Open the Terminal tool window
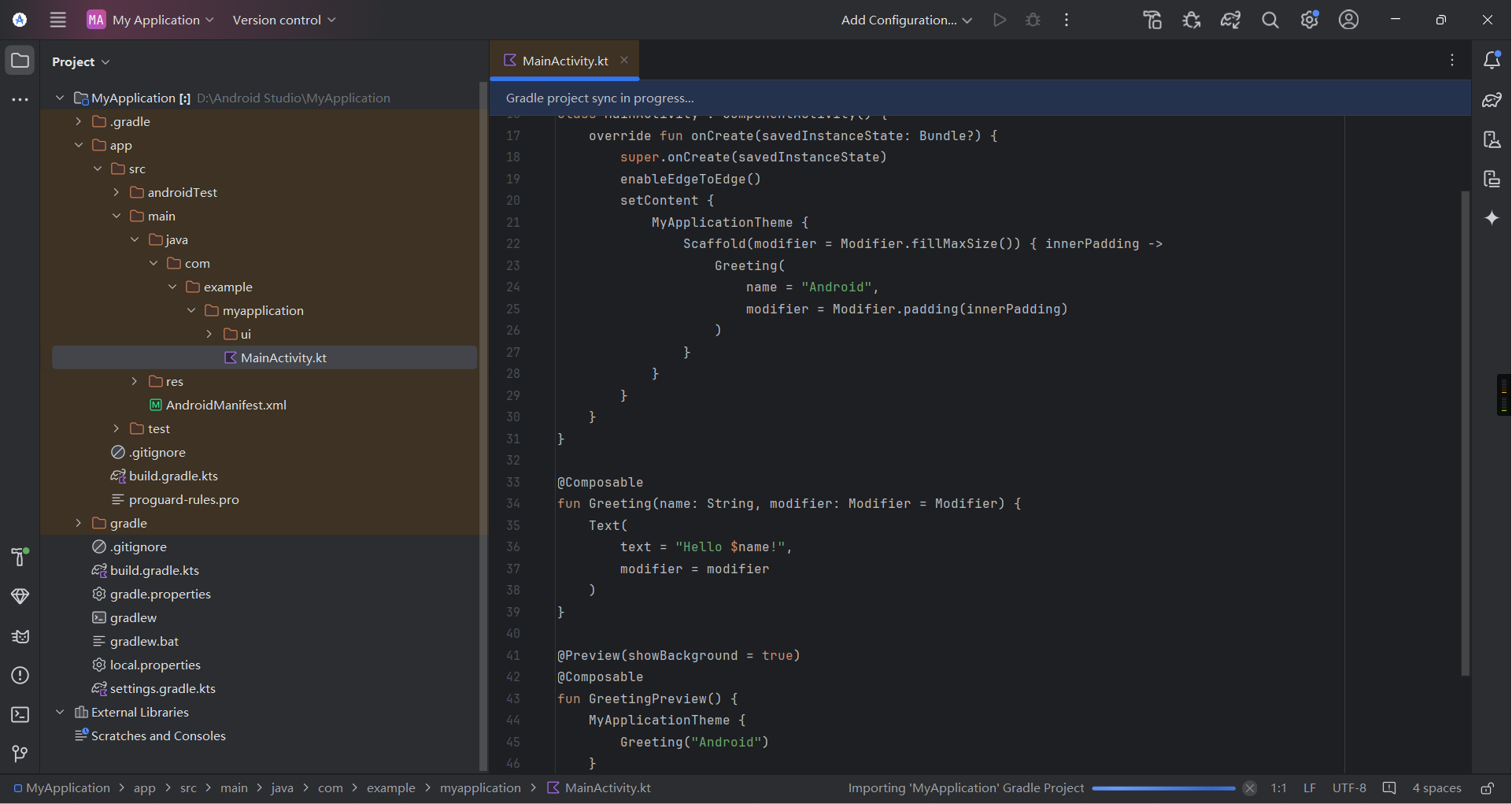Viewport: 1512px width, 804px height. pos(20,715)
